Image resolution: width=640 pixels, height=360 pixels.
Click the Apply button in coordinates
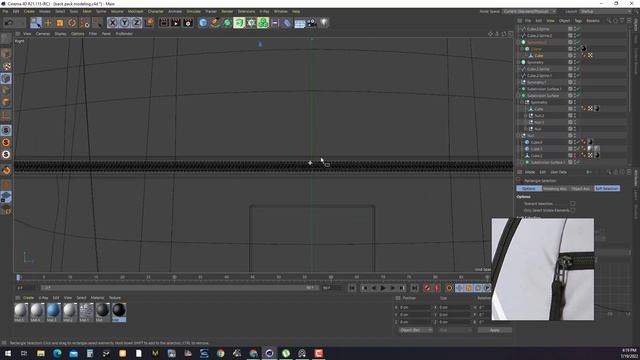click(494, 330)
